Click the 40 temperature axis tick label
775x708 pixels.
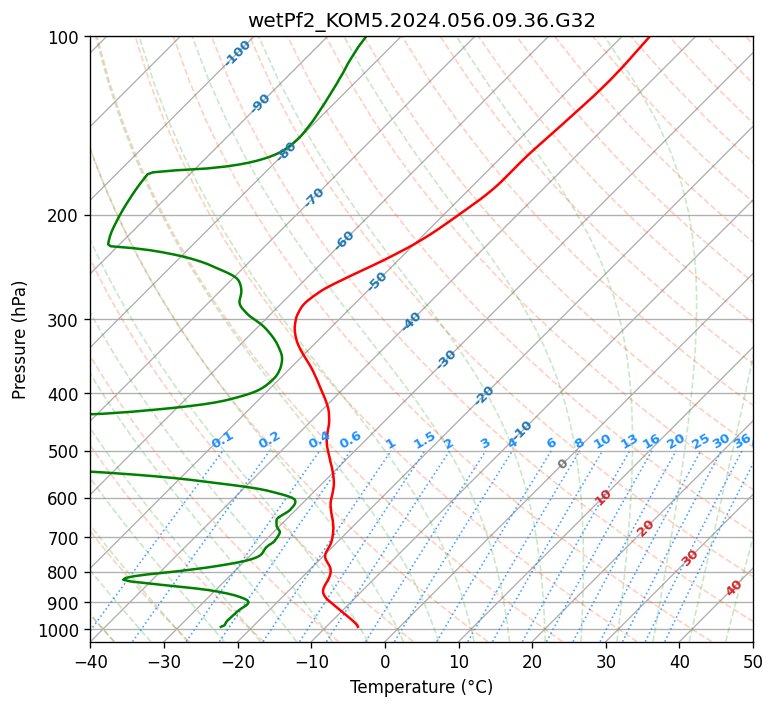[680, 661]
